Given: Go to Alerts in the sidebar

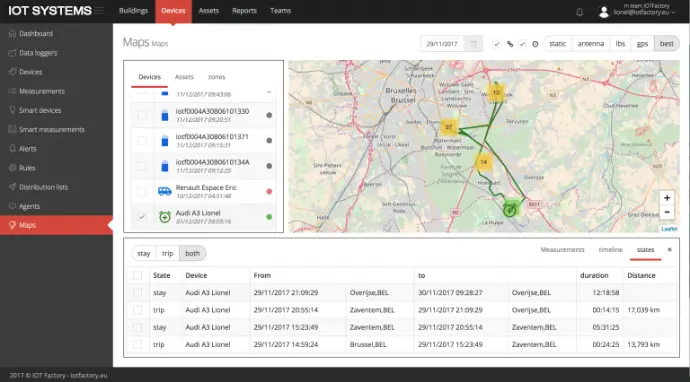Looking at the screenshot, I should (27, 149).
